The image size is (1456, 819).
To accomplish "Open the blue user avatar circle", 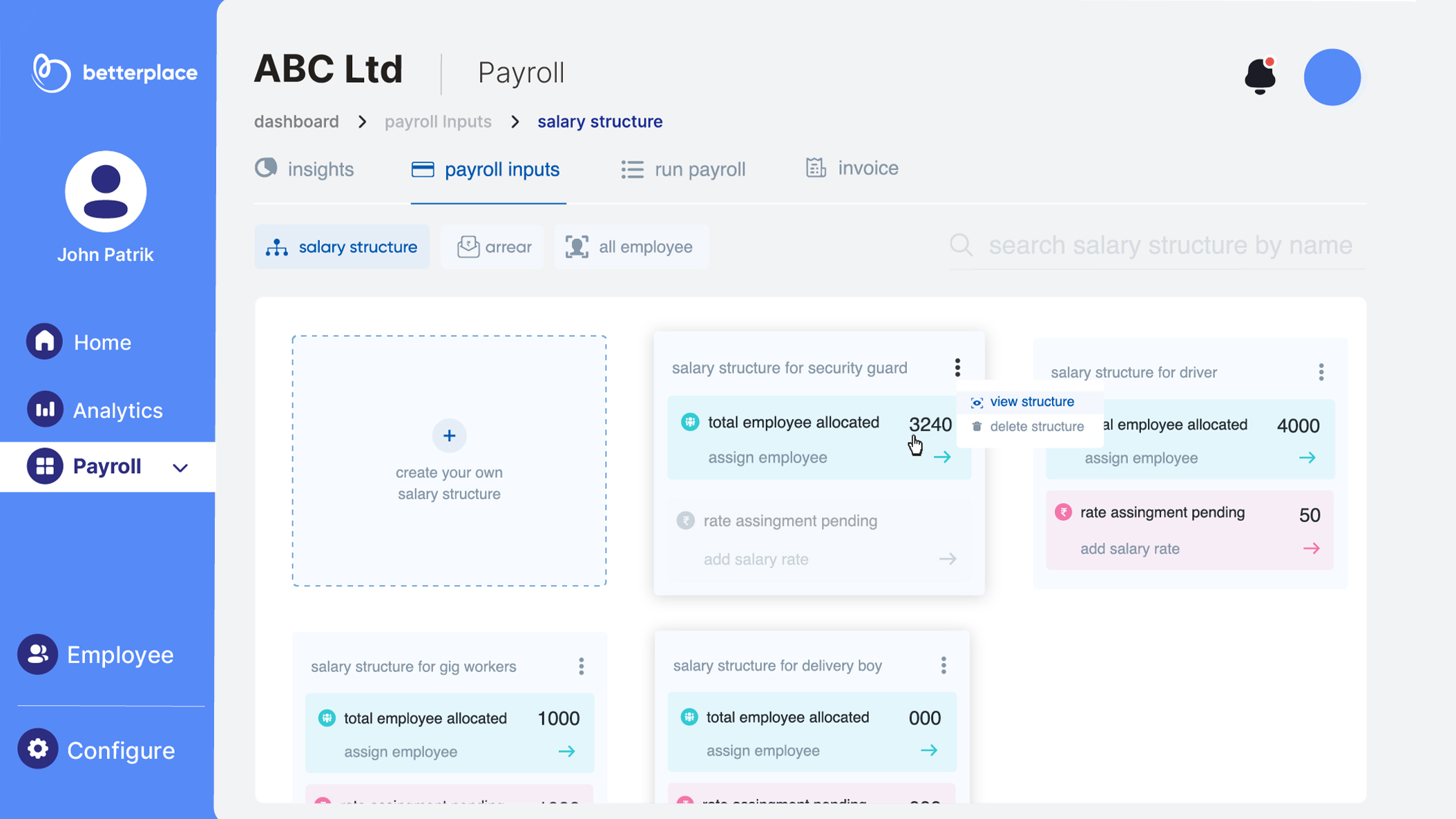I will coord(1332,77).
